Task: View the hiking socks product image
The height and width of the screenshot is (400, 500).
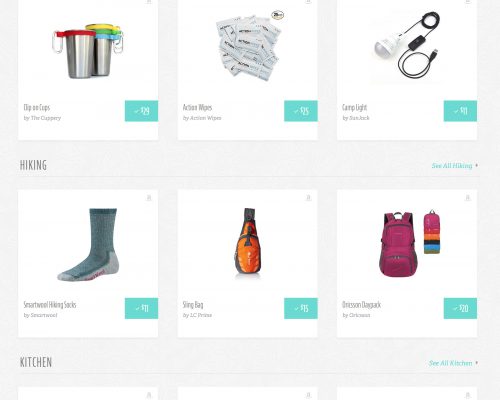Action: point(88,245)
